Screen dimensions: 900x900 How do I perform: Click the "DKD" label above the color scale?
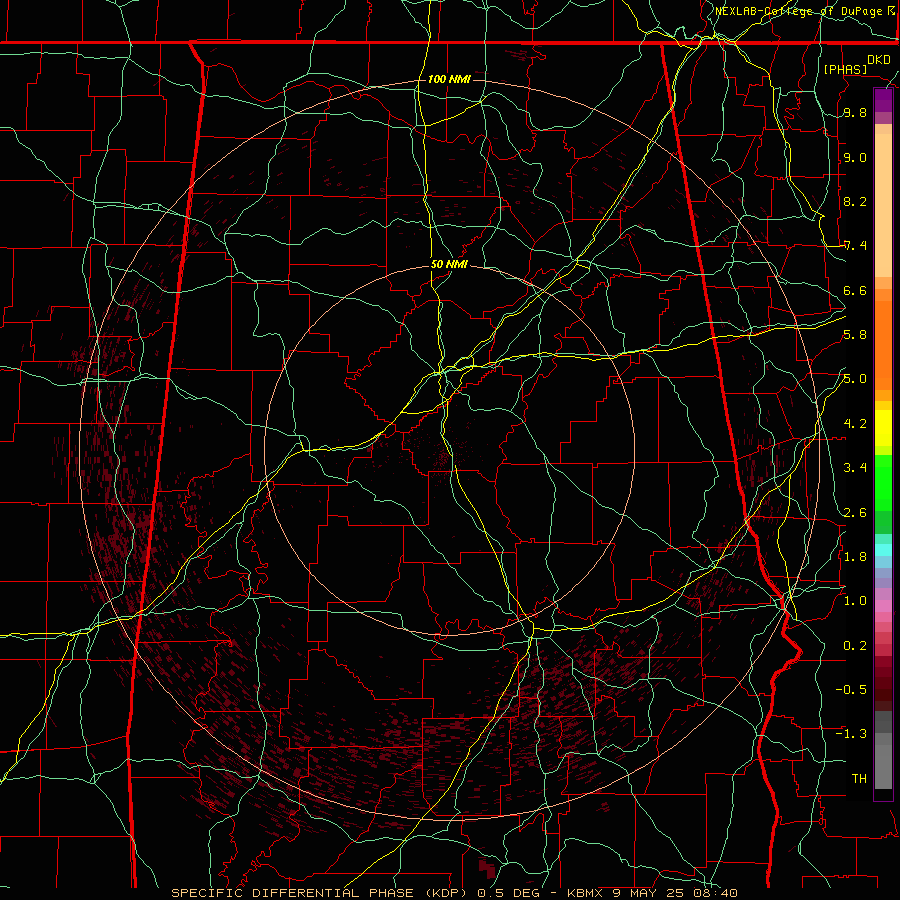pos(879,60)
